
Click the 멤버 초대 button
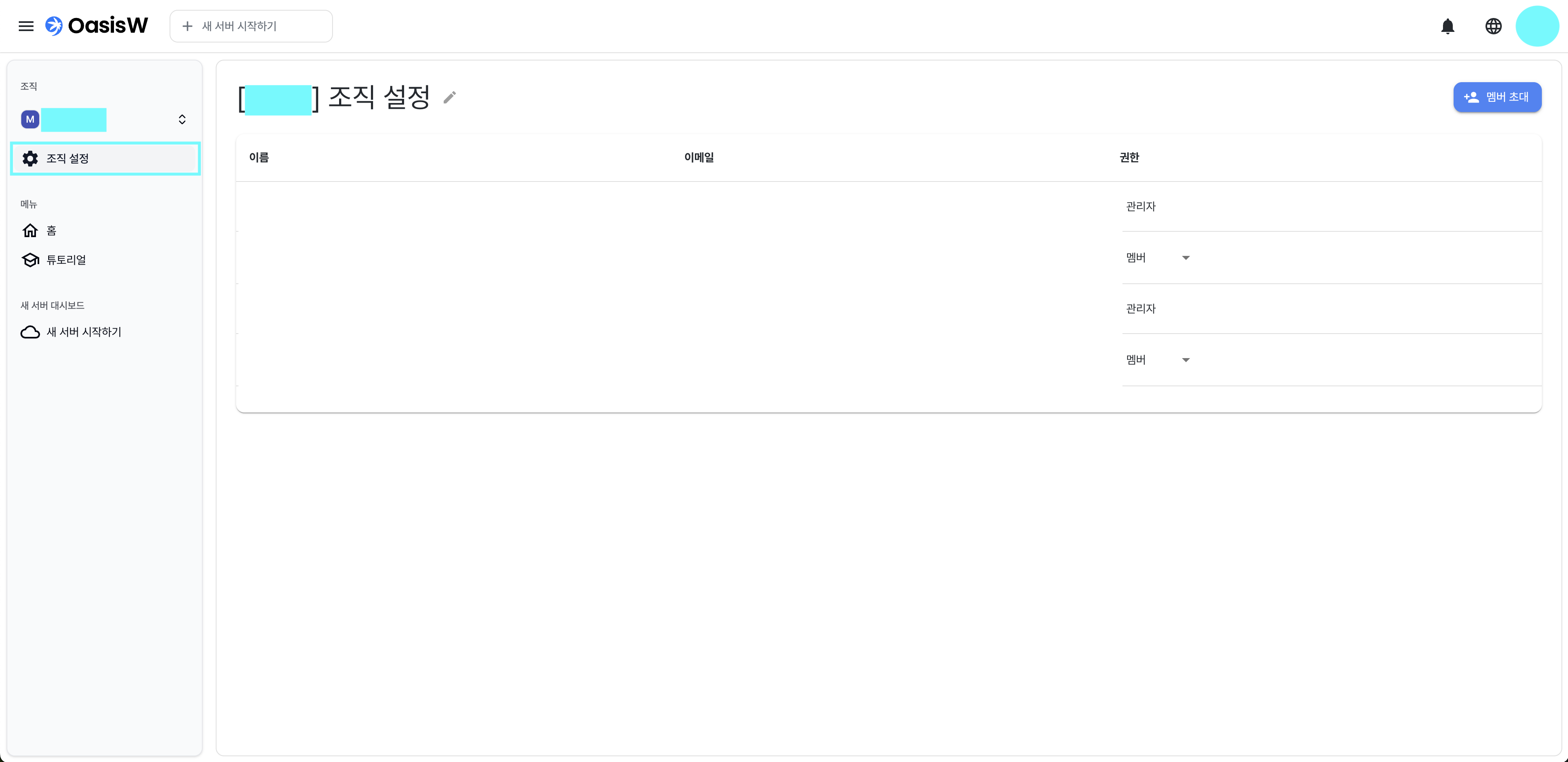(1497, 97)
